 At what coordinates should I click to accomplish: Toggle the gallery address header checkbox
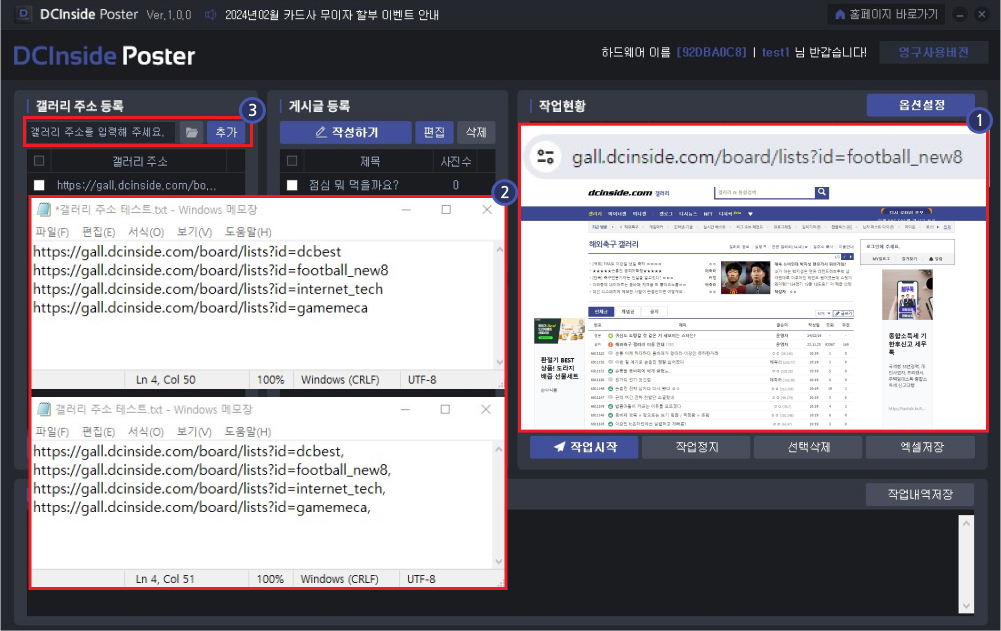[x=39, y=161]
